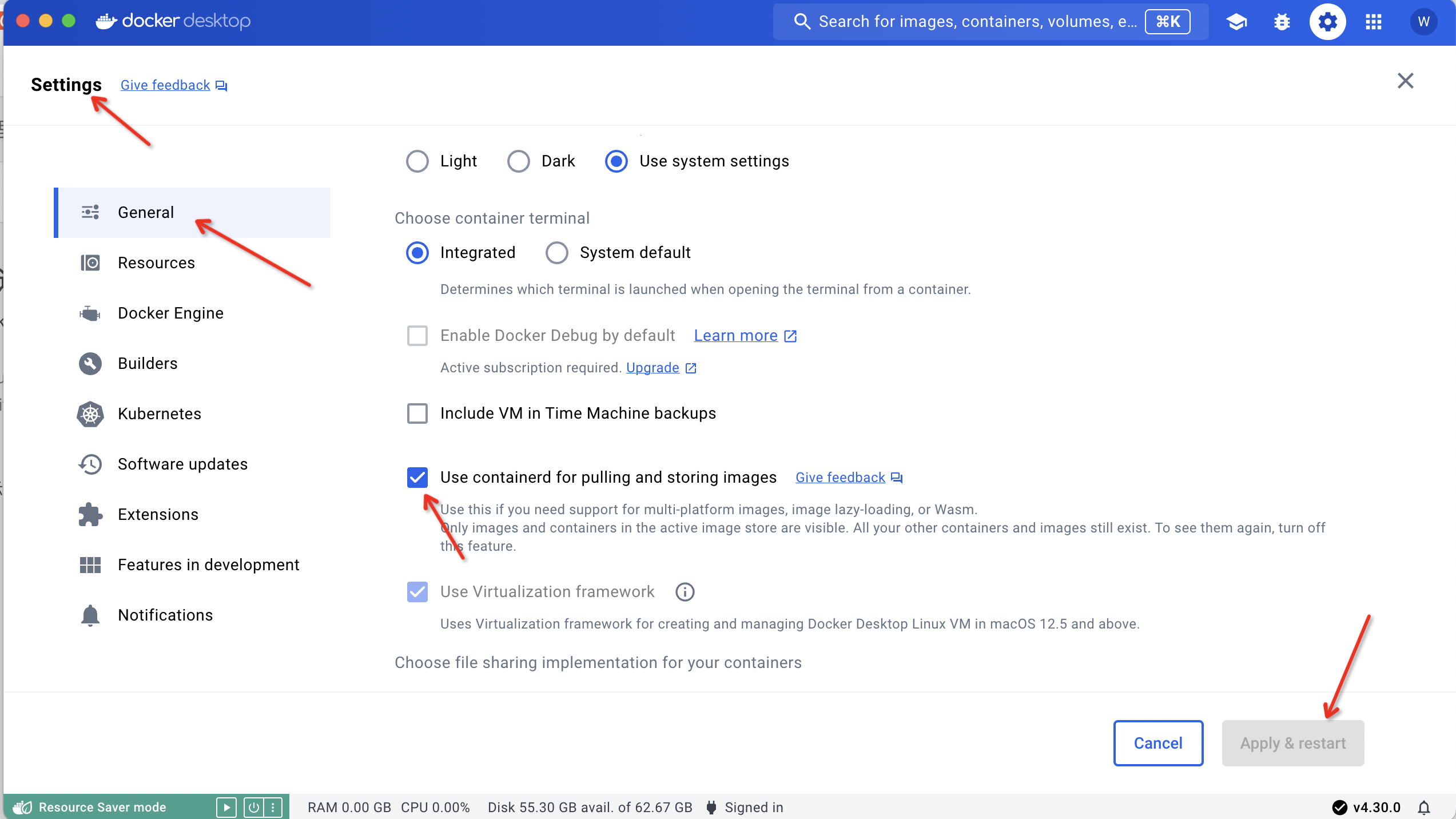This screenshot has height=819, width=1456.
Task: Open Docker Engine settings
Action: pyautogui.click(x=170, y=312)
